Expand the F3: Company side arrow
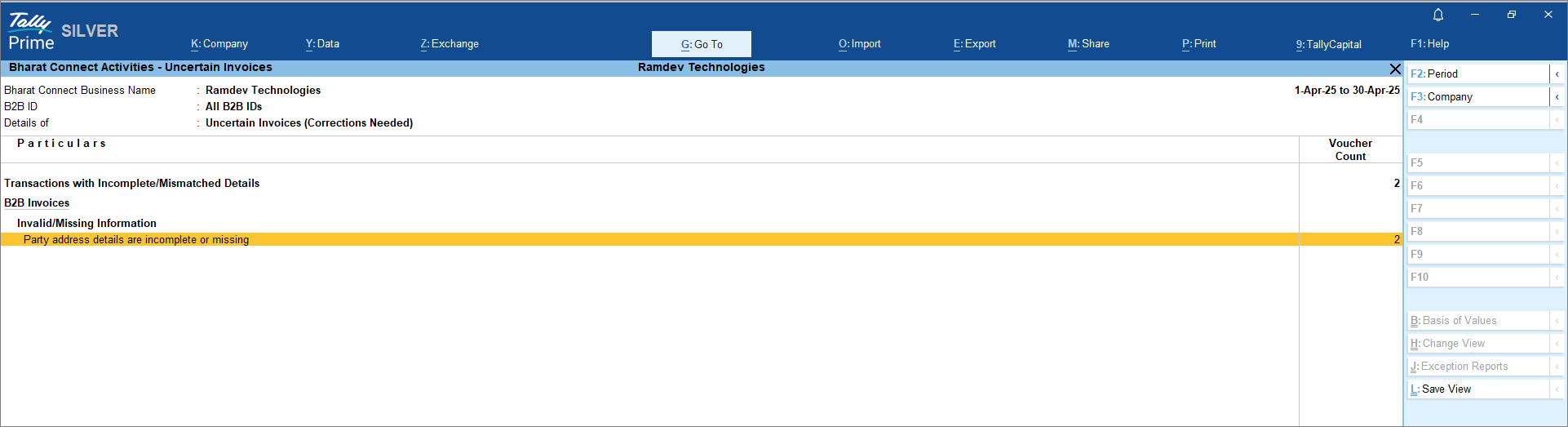The width and height of the screenshot is (1568, 427). [x=1557, y=97]
